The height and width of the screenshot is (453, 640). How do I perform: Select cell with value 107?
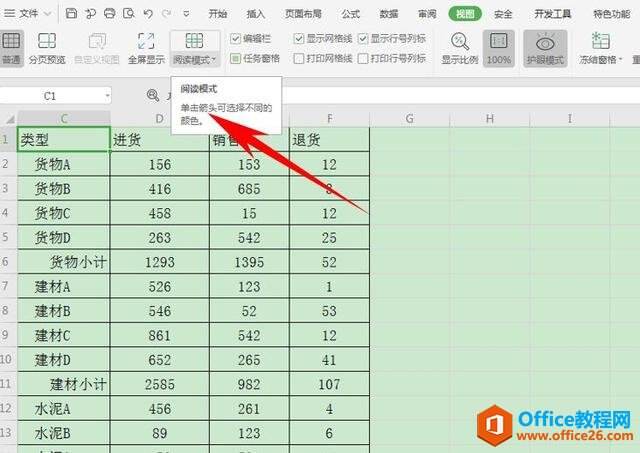[329, 384]
